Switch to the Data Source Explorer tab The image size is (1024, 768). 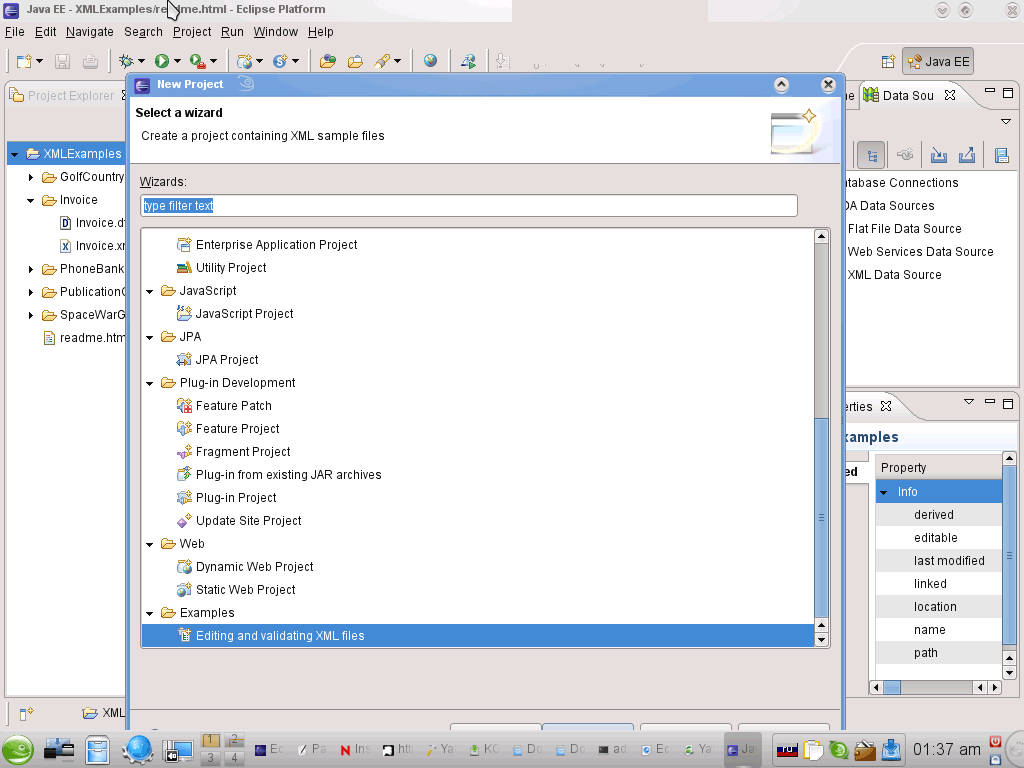pos(908,95)
